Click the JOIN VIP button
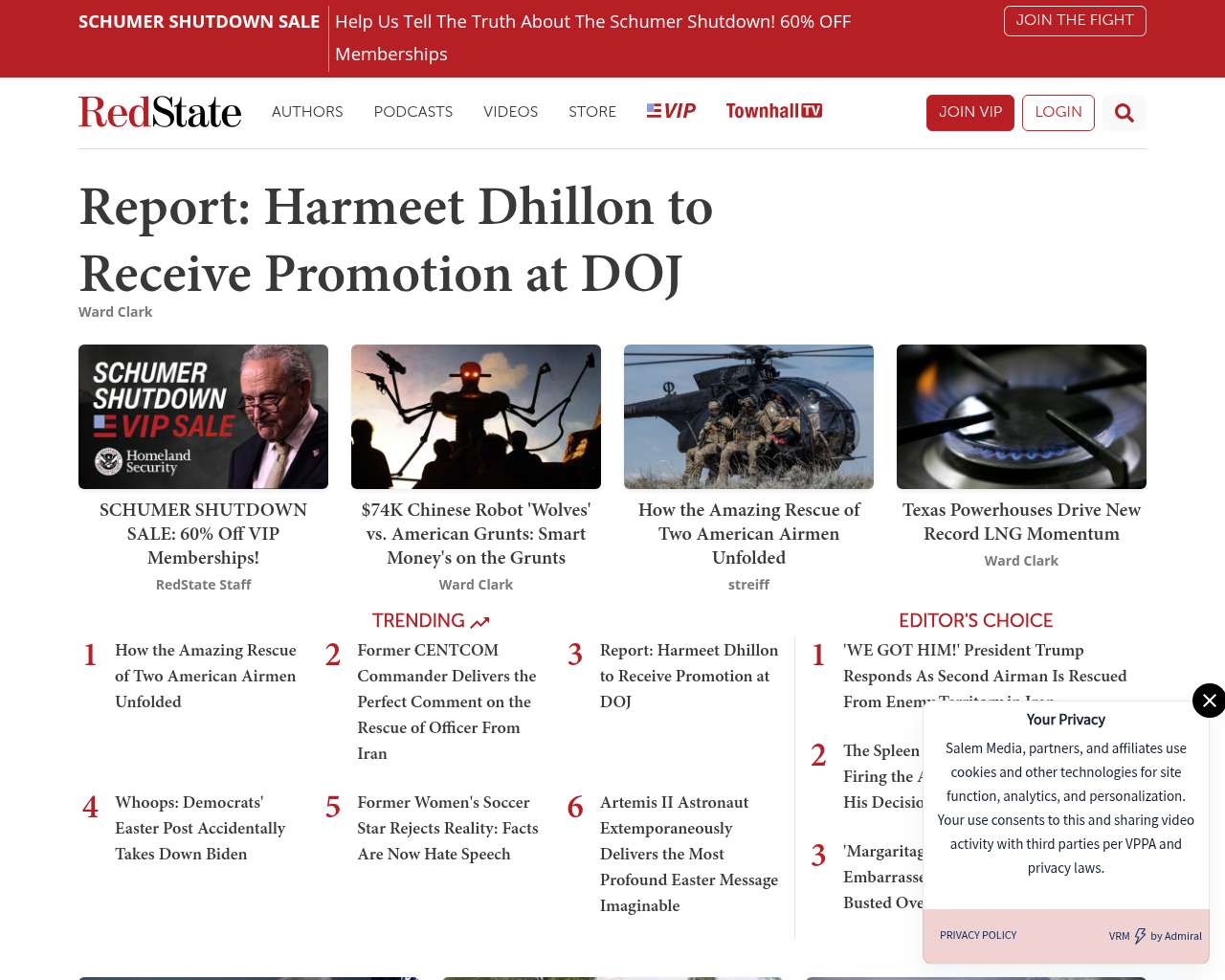Viewport: 1225px width, 980px height. pyautogui.click(x=970, y=113)
